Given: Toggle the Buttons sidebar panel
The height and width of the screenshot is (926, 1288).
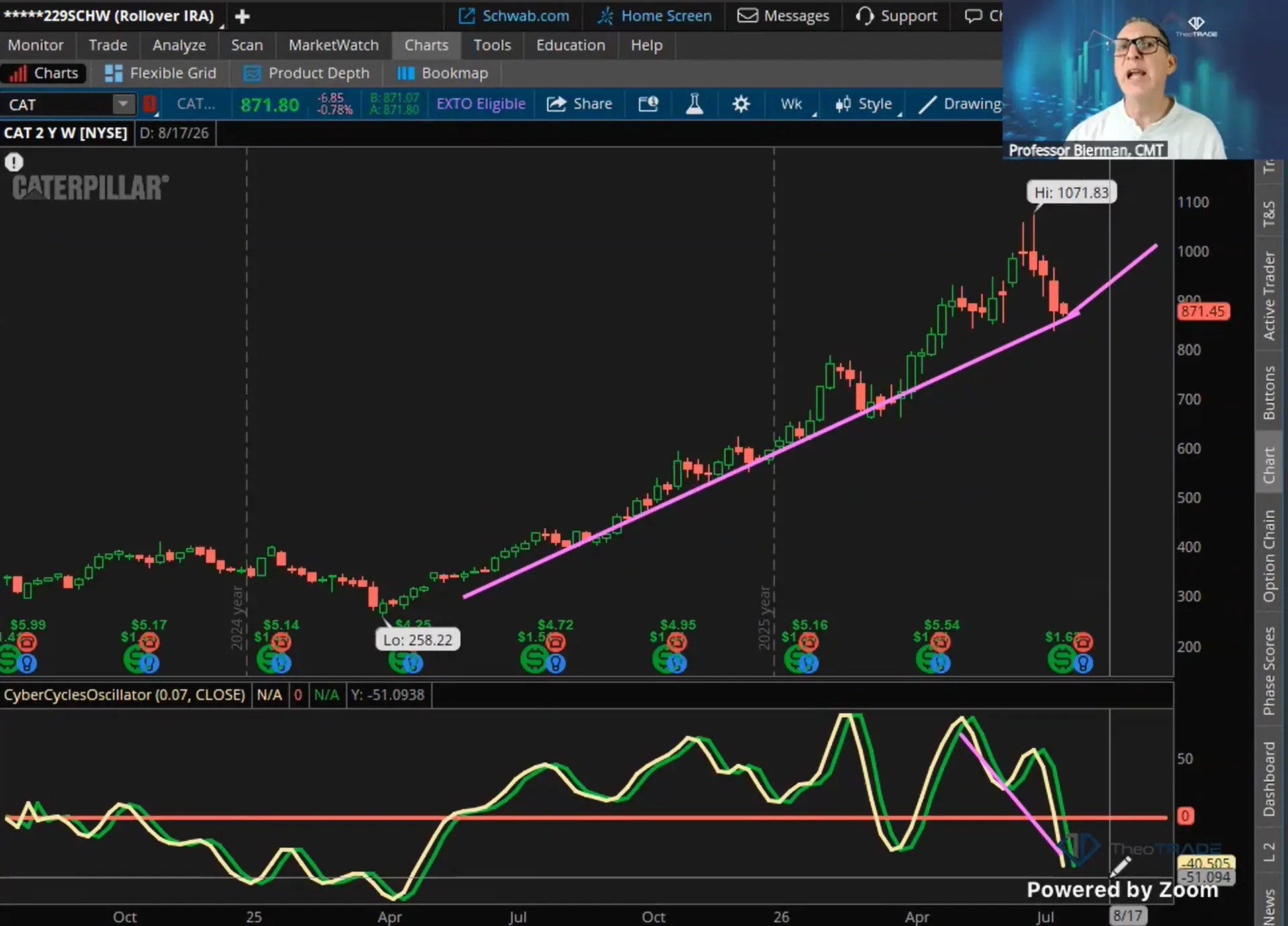Looking at the screenshot, I should (1269, 392).
